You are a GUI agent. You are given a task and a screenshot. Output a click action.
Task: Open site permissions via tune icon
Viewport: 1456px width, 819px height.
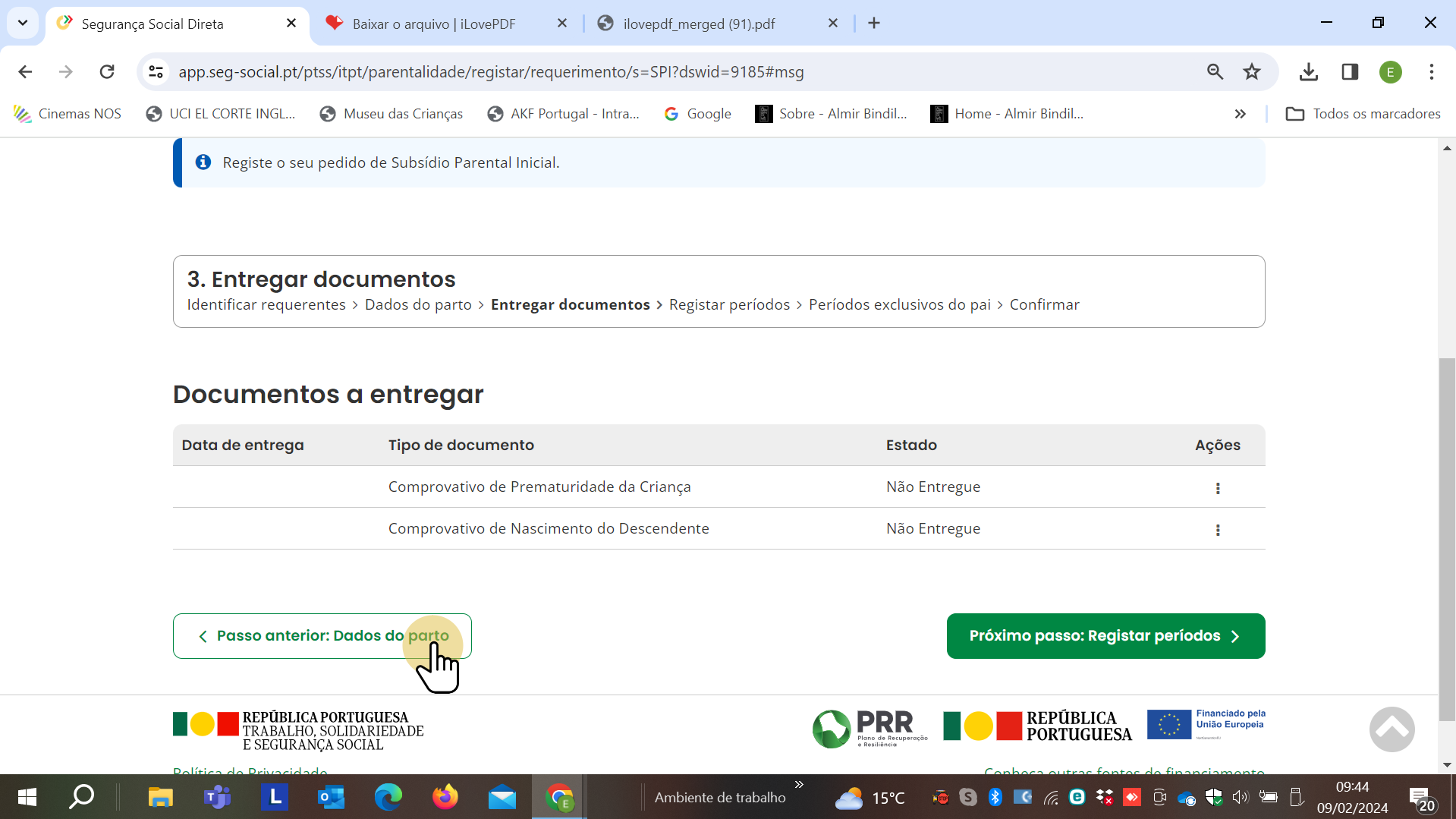[156, 72]
